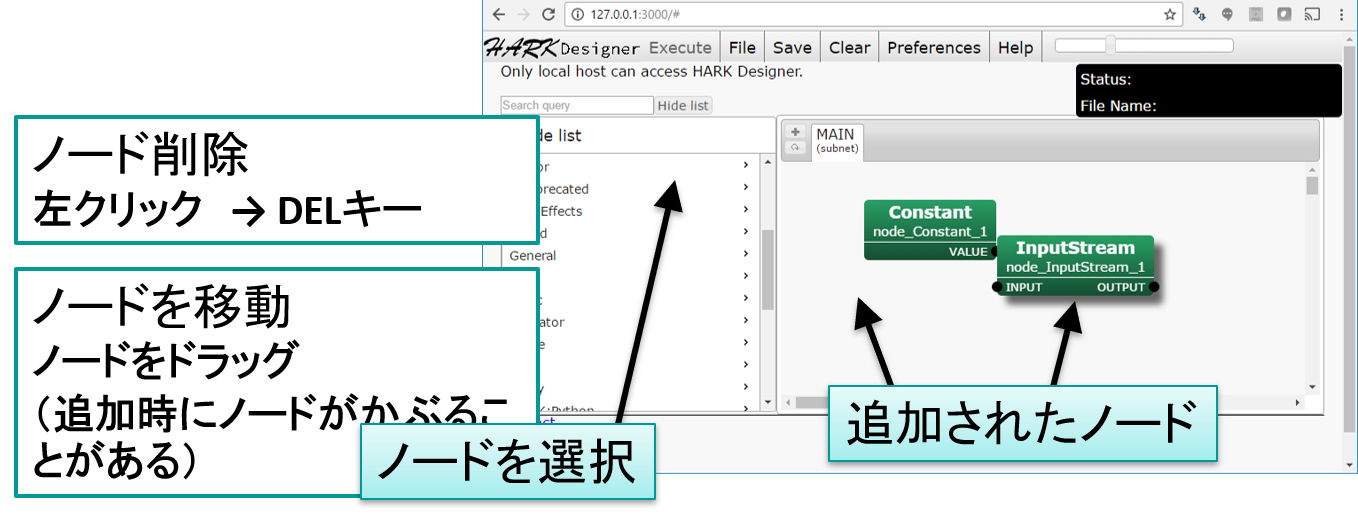The image size is (1358, 527).
Task: Click the General entry in node list
Action: point(533,255)
